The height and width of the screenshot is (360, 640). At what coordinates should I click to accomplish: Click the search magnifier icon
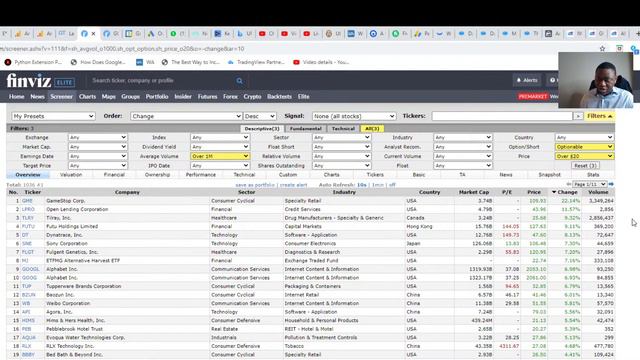(240, 81)
